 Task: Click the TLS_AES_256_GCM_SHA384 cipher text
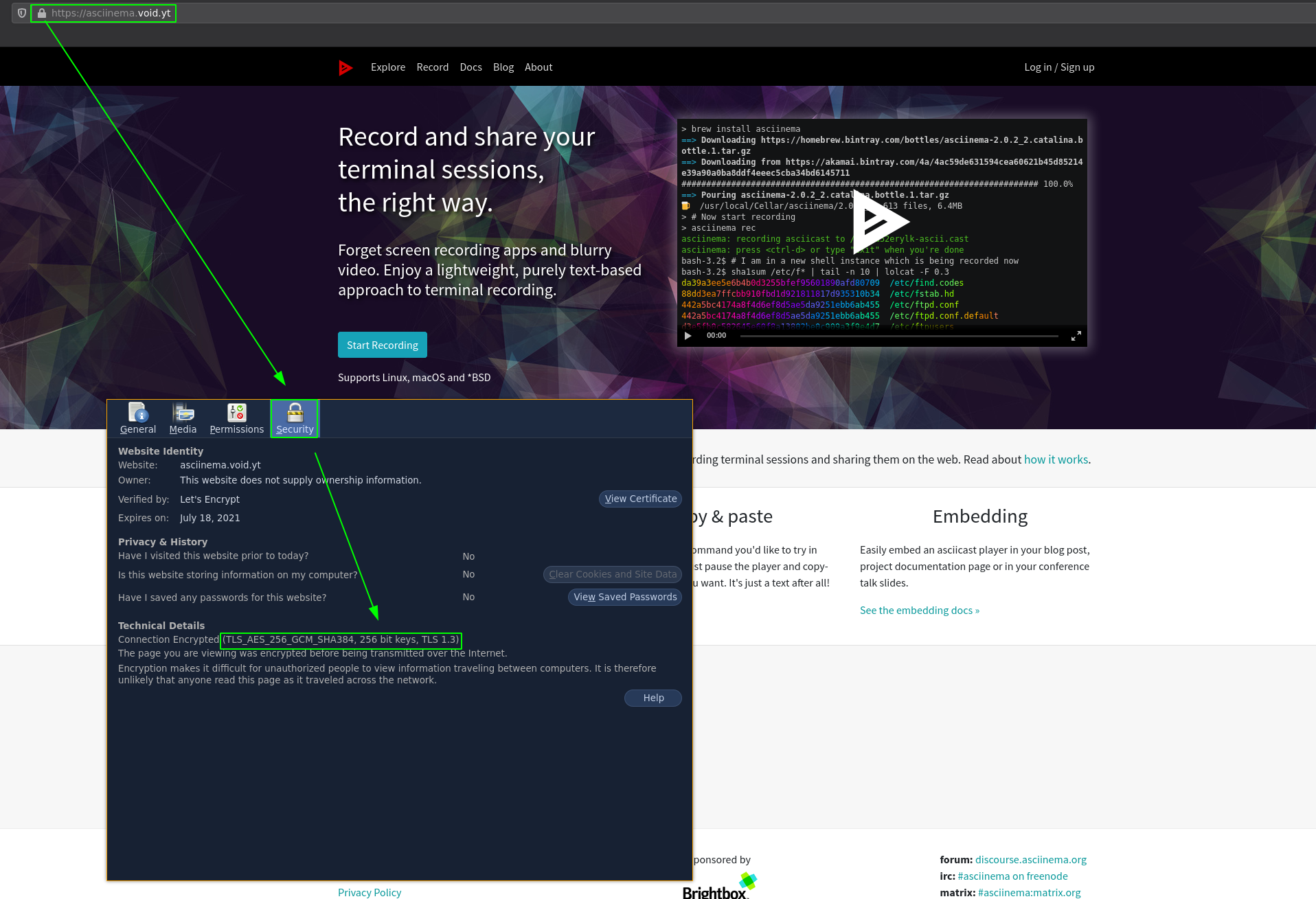point(341,639)
